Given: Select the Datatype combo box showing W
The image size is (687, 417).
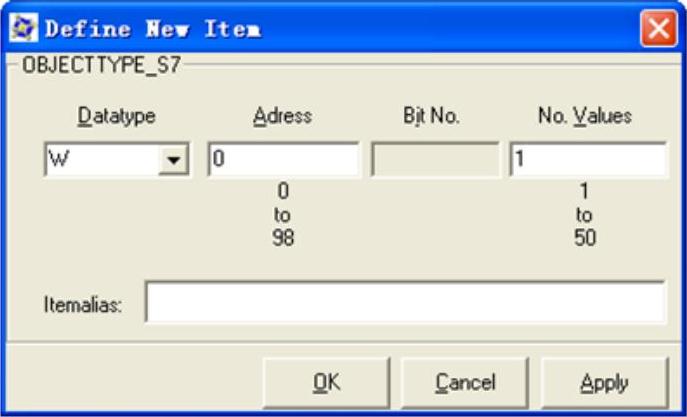Looking at the screenshot, I should 117,159.
